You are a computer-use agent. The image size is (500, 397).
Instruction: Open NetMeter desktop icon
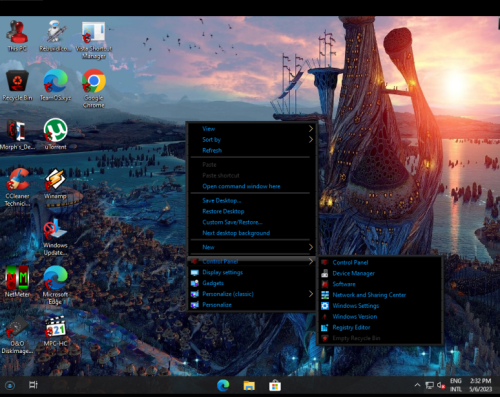(17, 282)
